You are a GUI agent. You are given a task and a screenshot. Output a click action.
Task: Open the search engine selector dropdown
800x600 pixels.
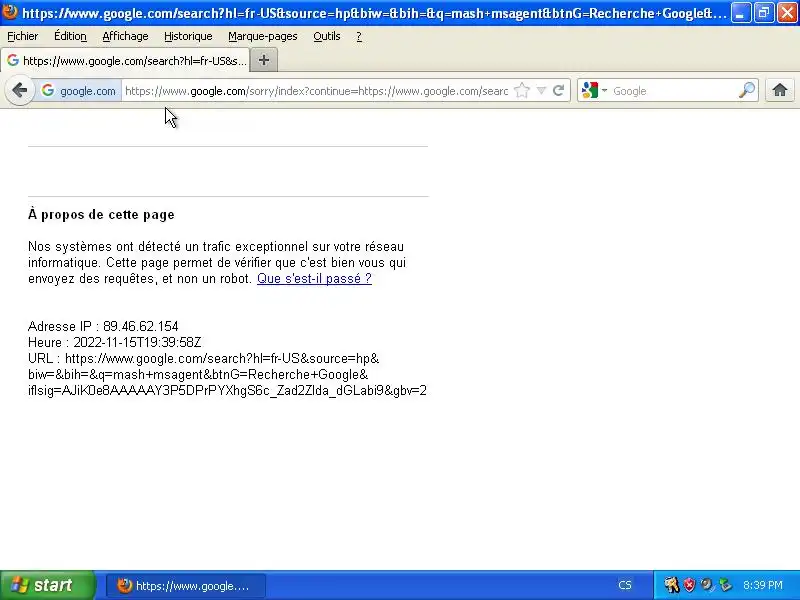click(x=594, y=91)
